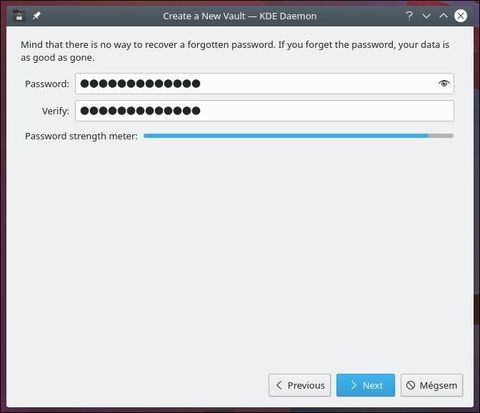Click the vault lock icon in title bar
Image resolution: width=480 pixels, height=413 pixels.
[x=19, y=16]
